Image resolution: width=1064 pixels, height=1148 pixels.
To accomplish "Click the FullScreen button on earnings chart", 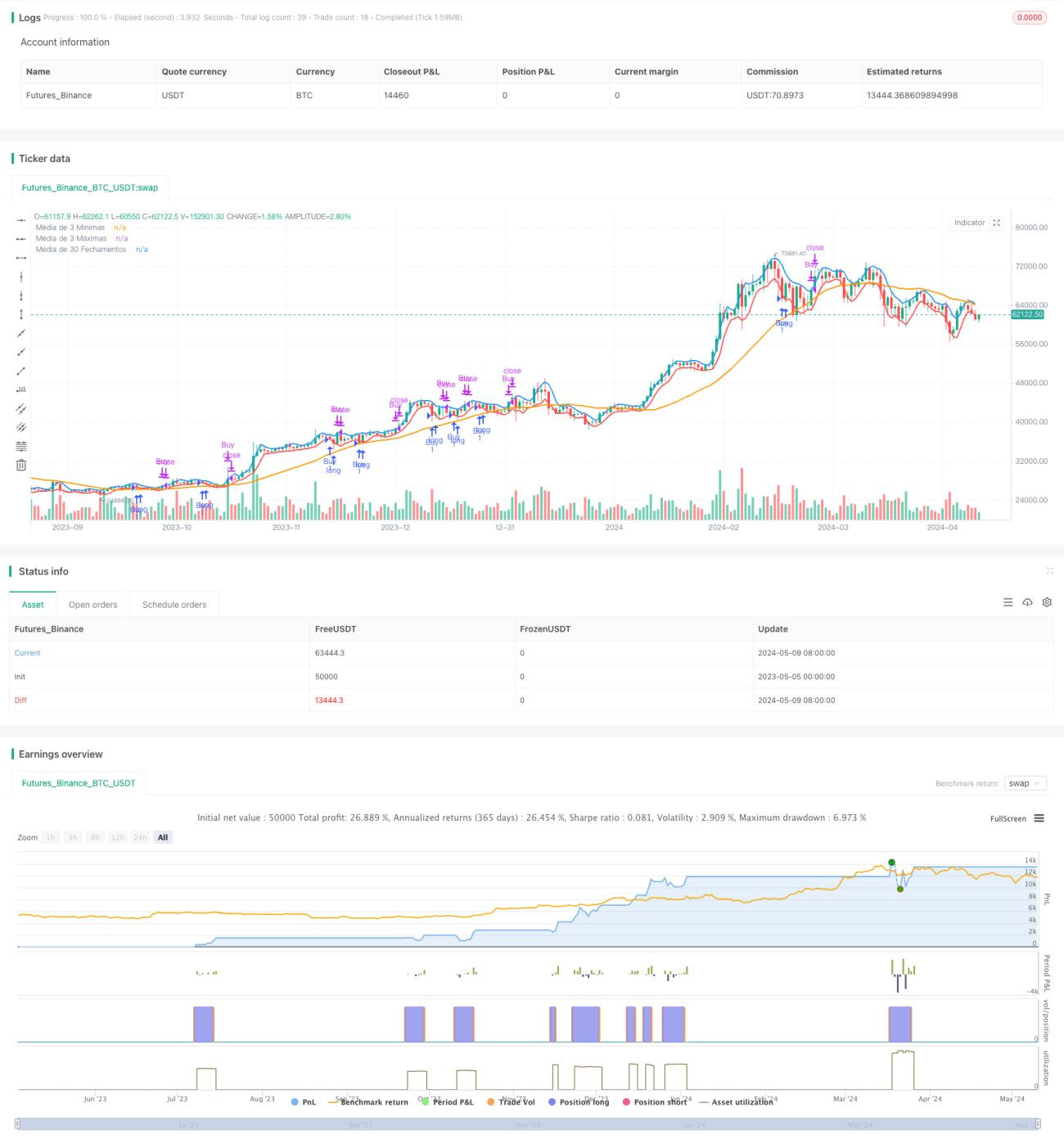I will tap(1008, 818).
